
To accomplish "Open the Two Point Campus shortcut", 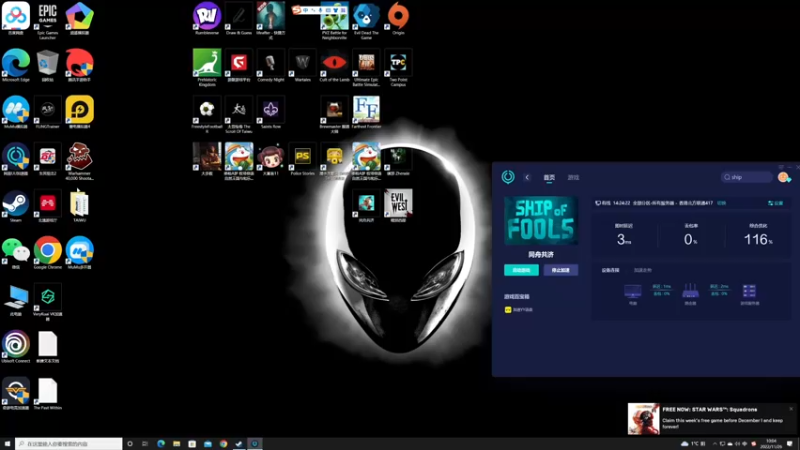I will pyautogui.click(x=398, y=68).
